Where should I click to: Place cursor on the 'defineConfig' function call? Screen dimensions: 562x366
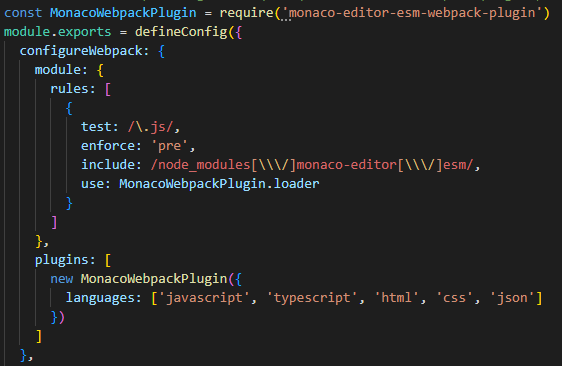(x=181, y=32)
